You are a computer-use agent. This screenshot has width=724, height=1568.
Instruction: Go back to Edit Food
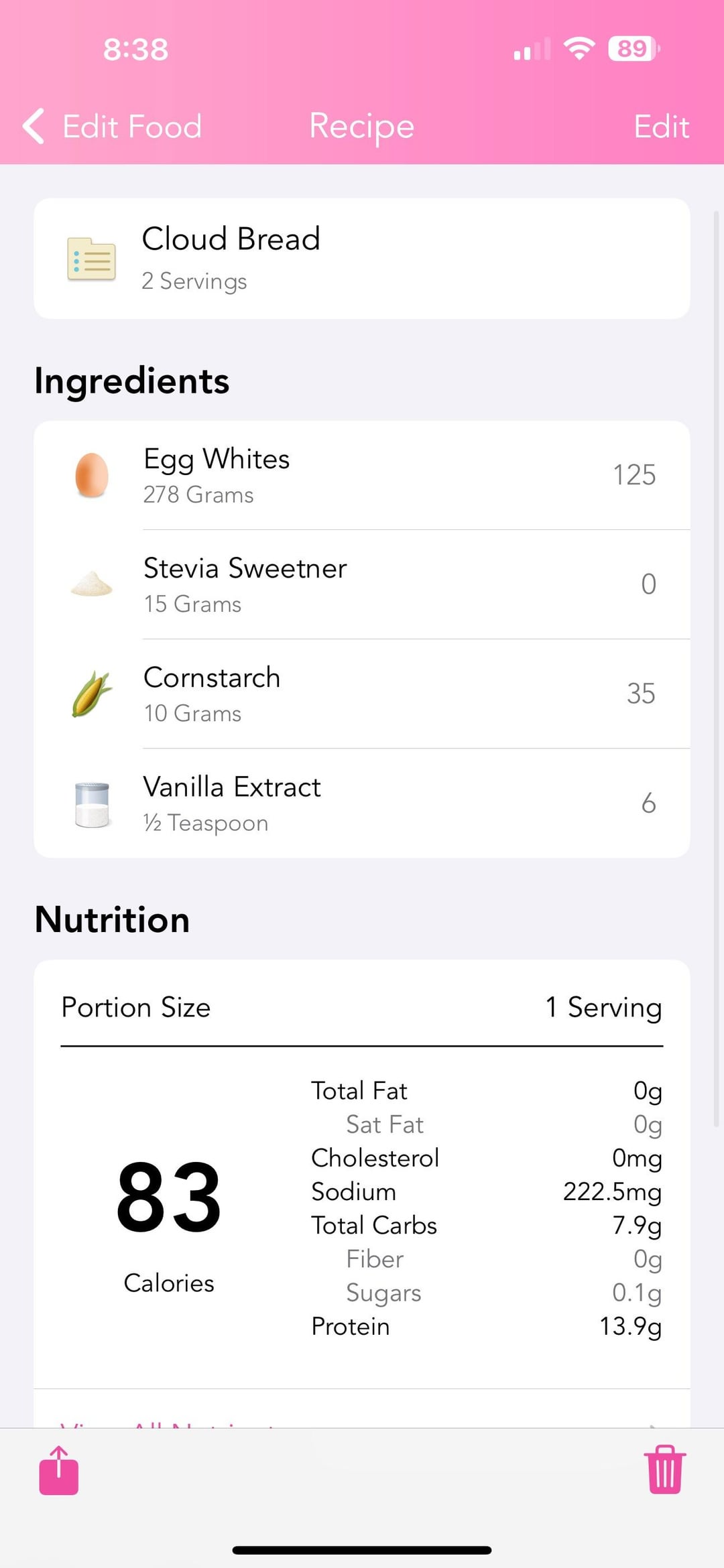coord(132,127)
